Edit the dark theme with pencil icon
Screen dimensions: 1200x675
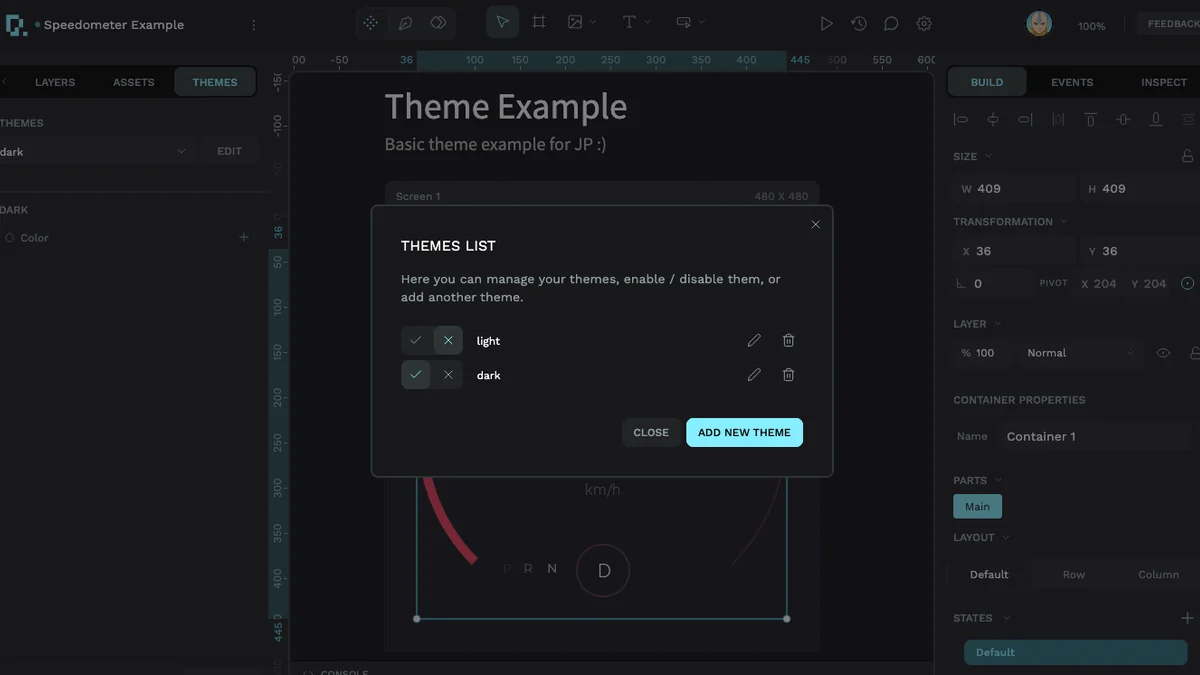754,375
